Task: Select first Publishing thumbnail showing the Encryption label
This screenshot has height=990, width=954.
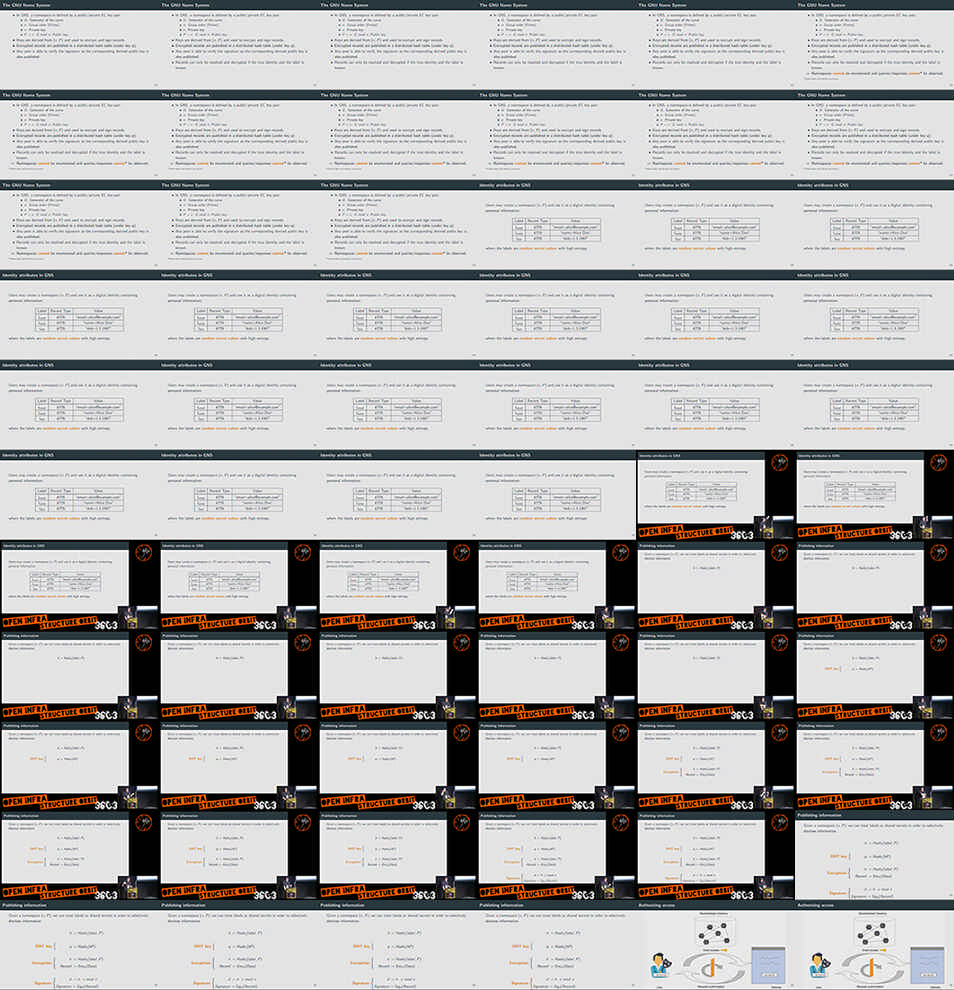Action: (x=714, y=765)
